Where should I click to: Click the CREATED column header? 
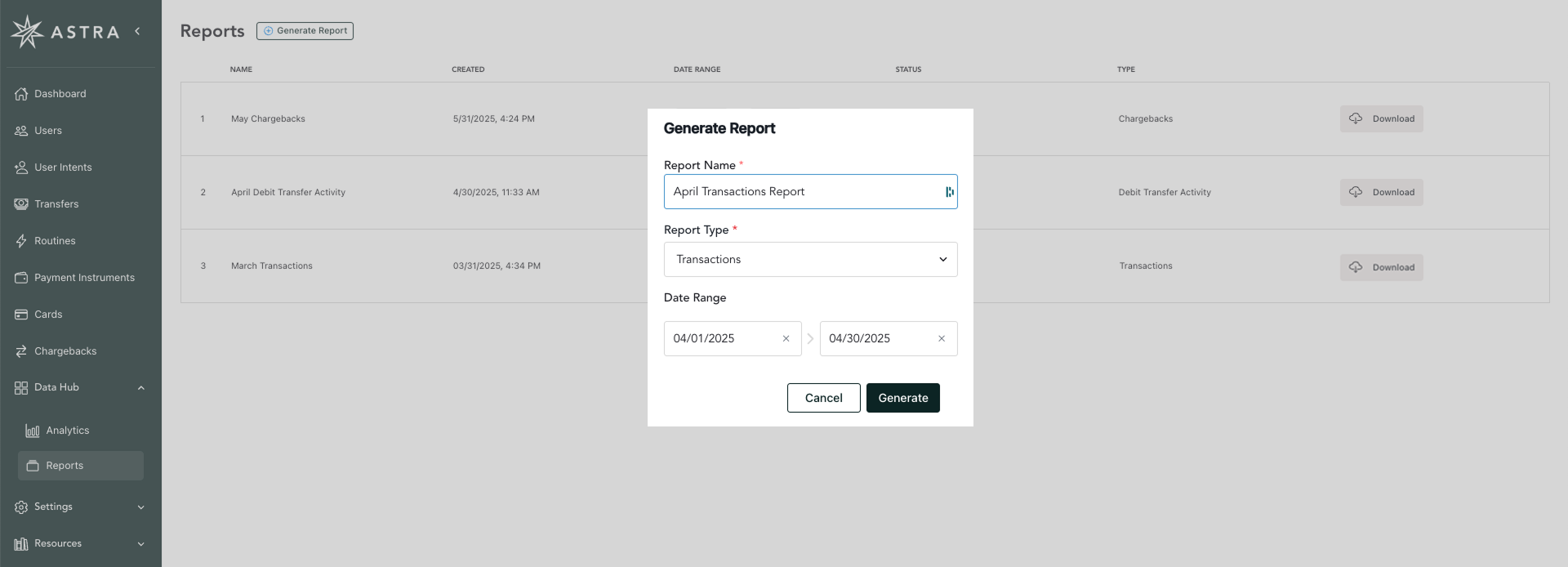tap(468, 69)
